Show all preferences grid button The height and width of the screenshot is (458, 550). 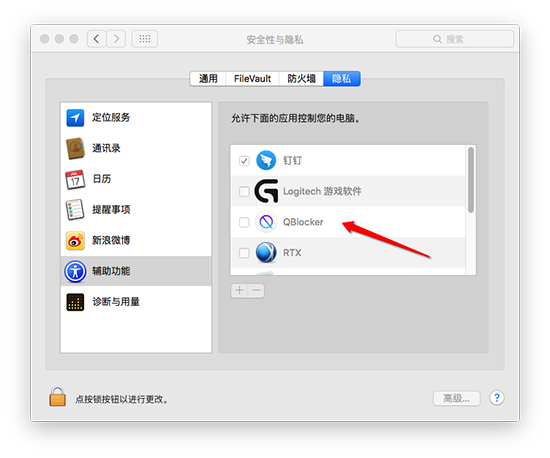(145, 39)
